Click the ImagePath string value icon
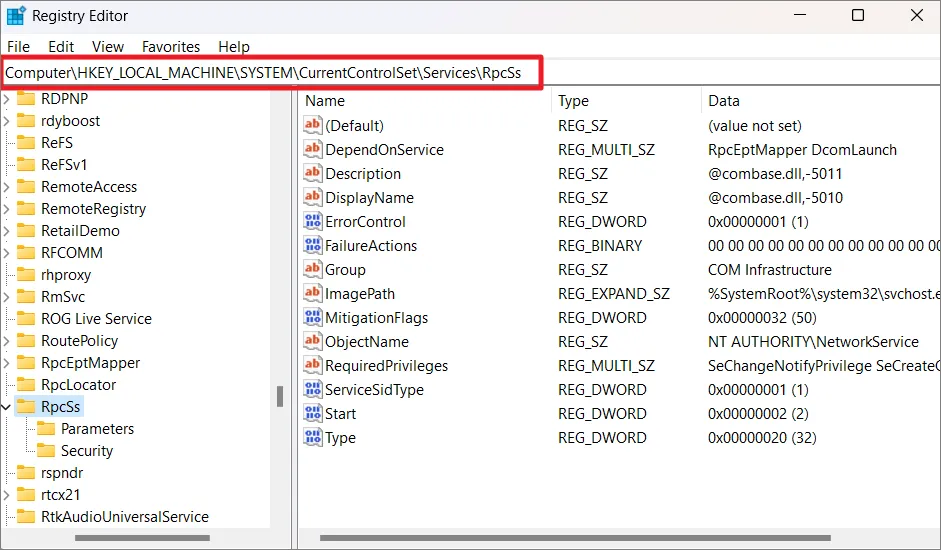Viewport: 941px width, 550px height. point(313,294)
